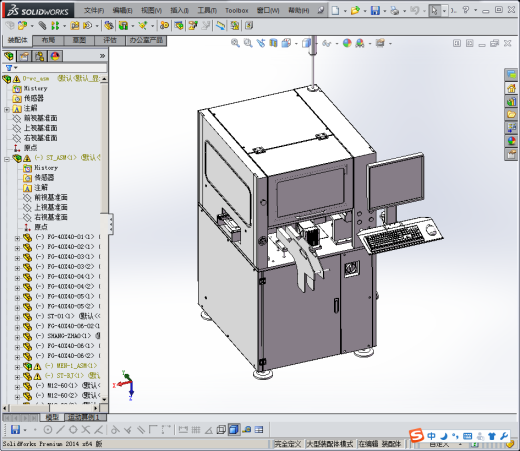Click the Save icon in top toolbar
The height and width of the screenshot is (451, 520).
pyautogui.click(x=375, y=11)
